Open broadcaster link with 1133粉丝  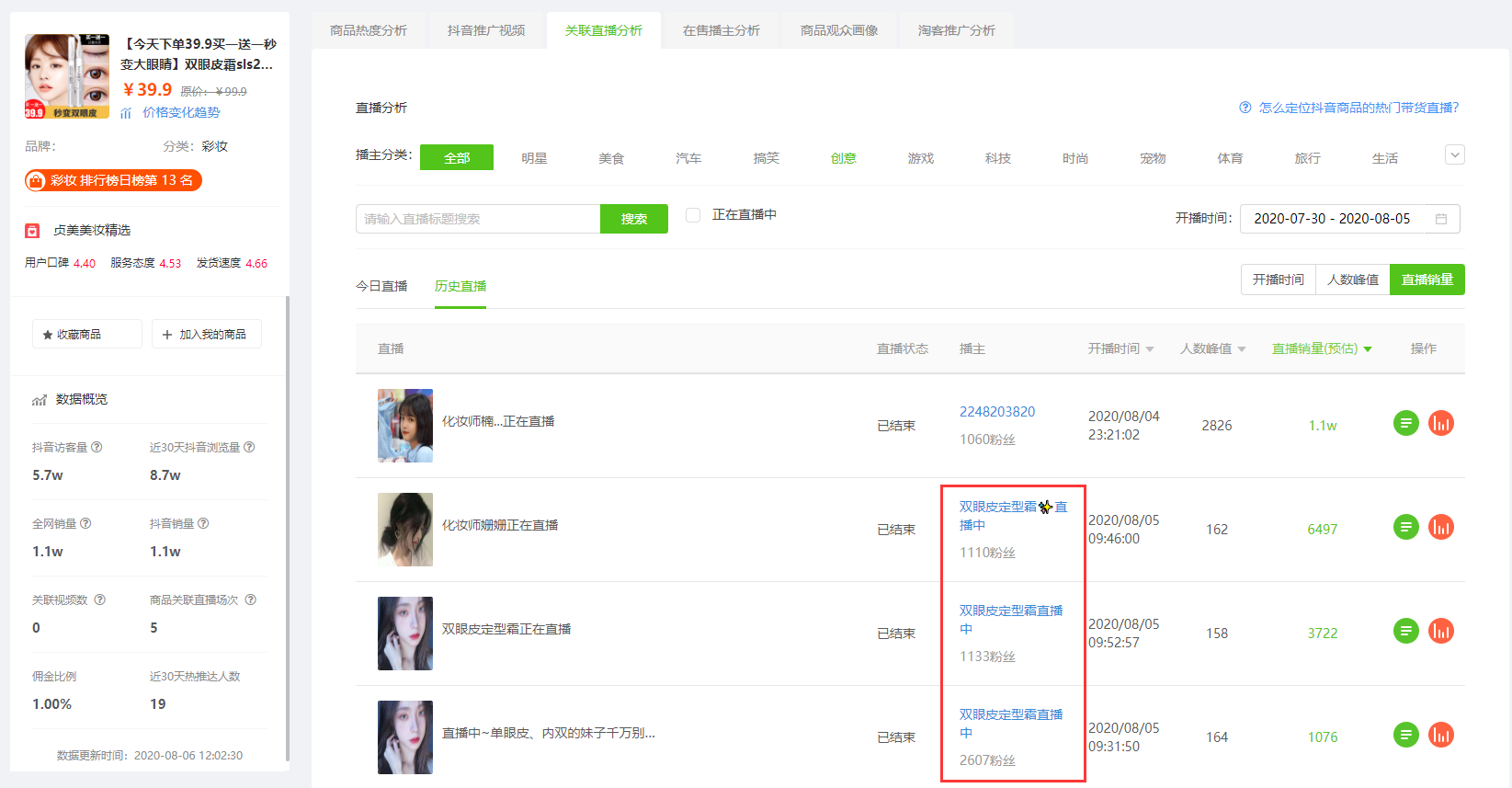point(1011,620)
